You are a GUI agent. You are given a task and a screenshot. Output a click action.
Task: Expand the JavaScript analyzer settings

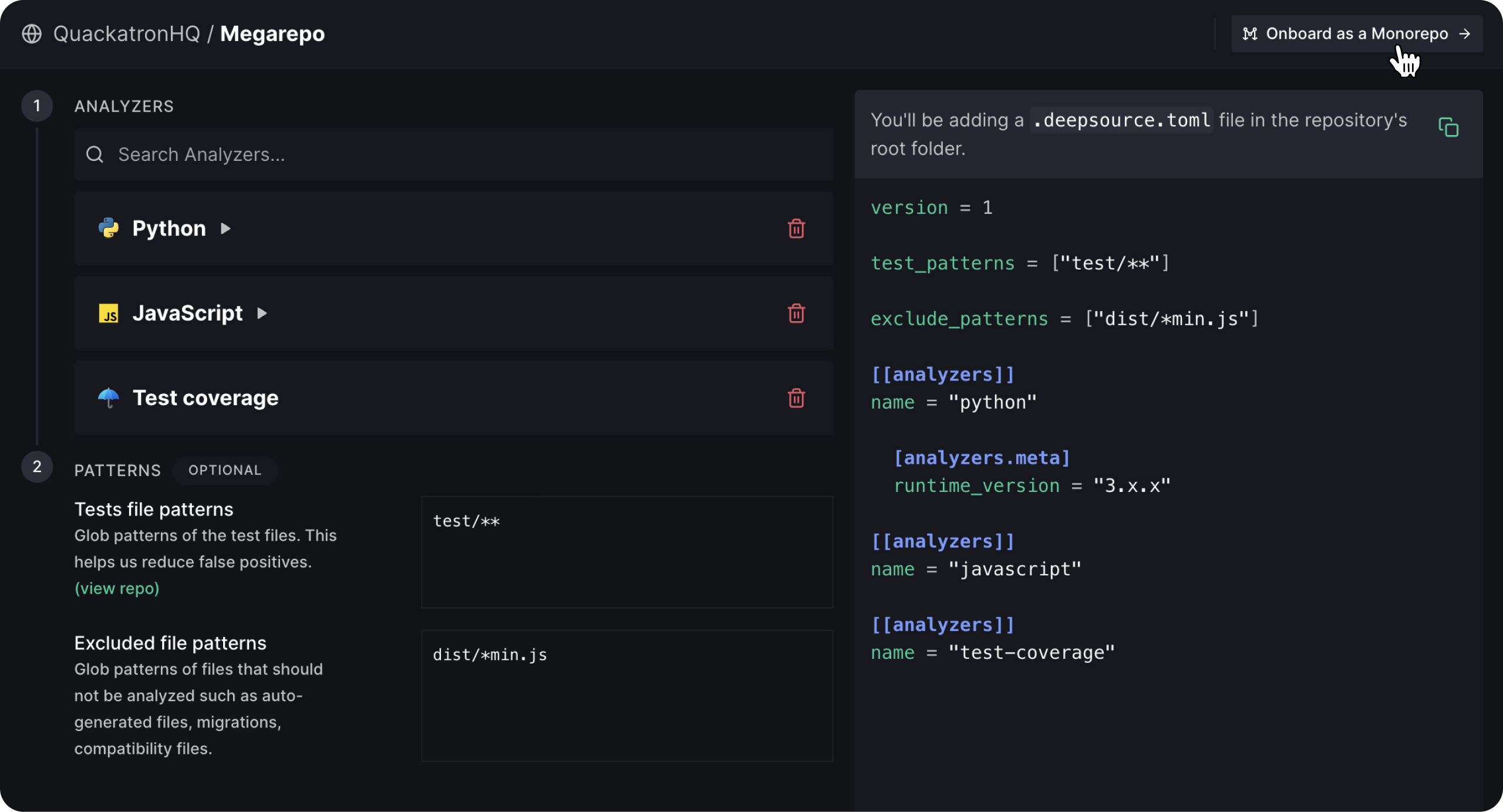(x=262, y=314)
